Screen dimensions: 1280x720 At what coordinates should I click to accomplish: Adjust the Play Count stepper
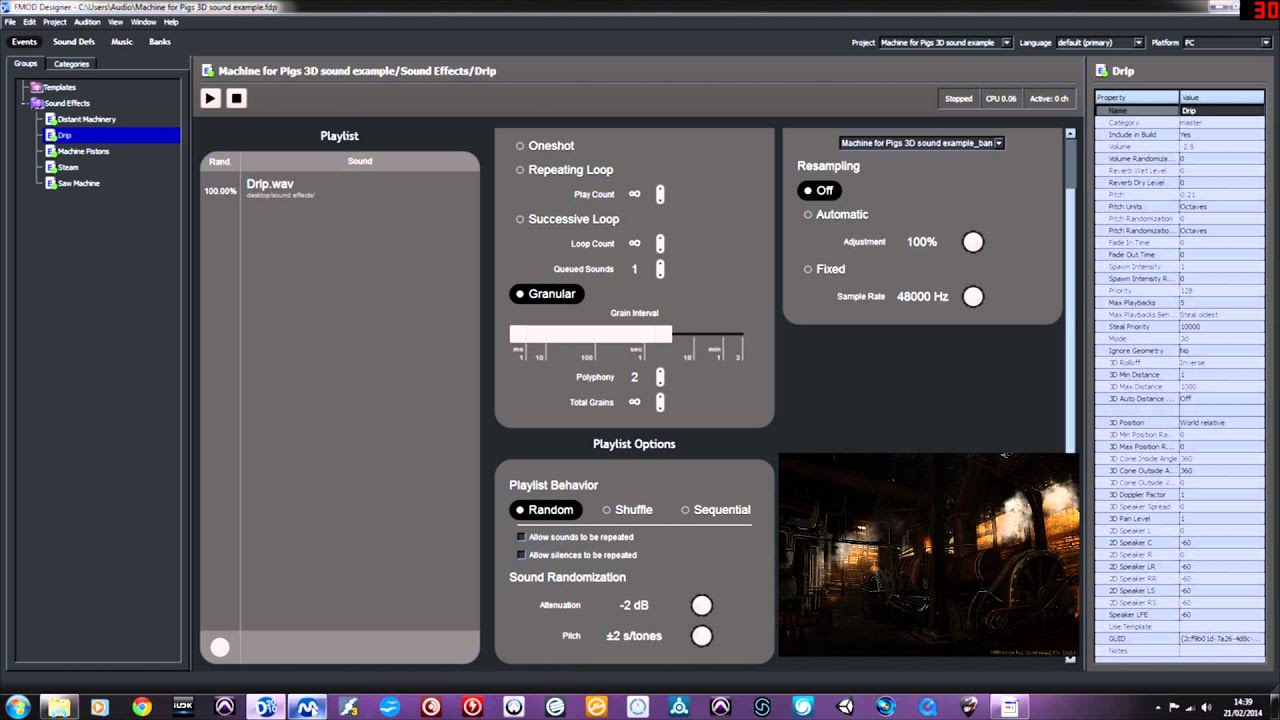click(660, 195)
